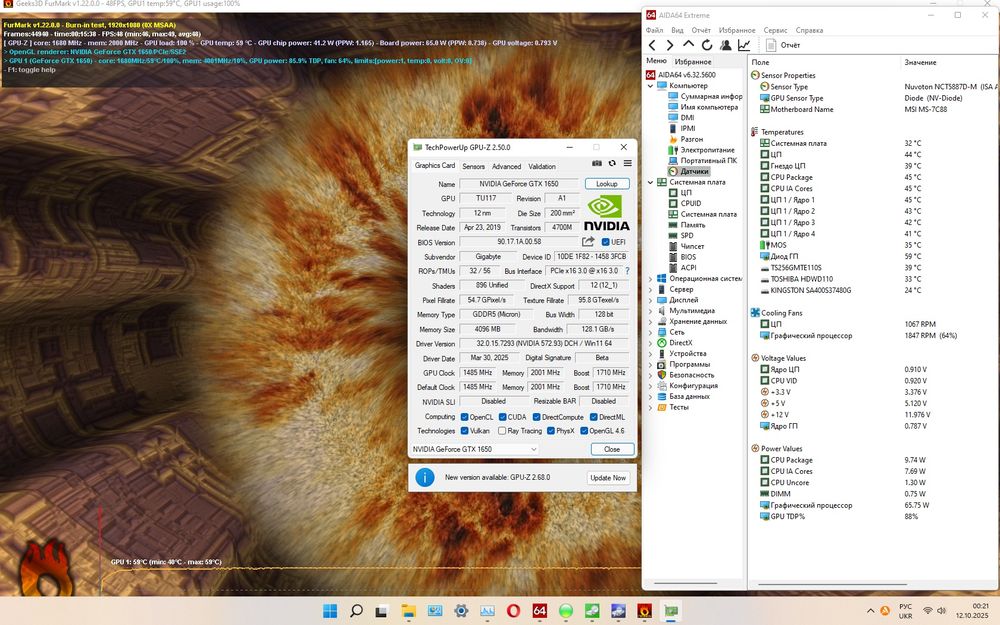Toggle the OpenCL checkbox
The width and height of the screenshot is (1000, 625).
[464, 417]
